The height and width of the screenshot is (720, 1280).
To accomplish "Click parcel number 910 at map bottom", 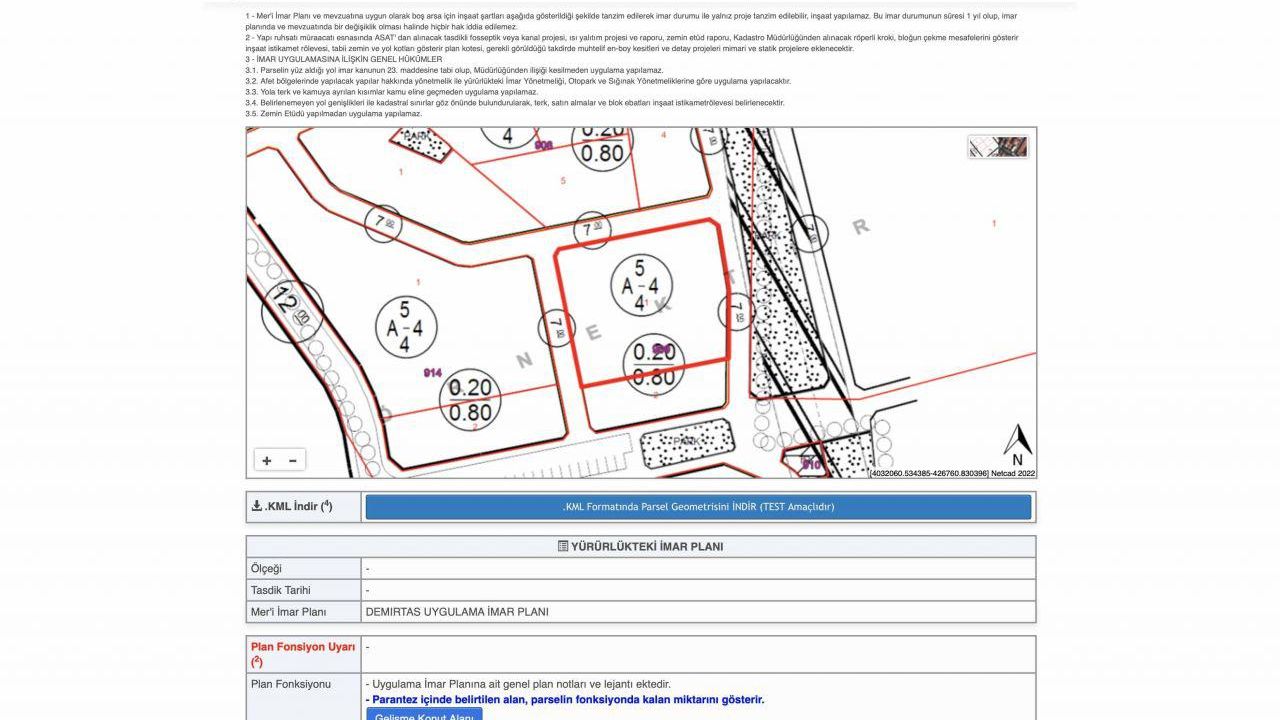I will pyautogui.click(x=810, y=464).
